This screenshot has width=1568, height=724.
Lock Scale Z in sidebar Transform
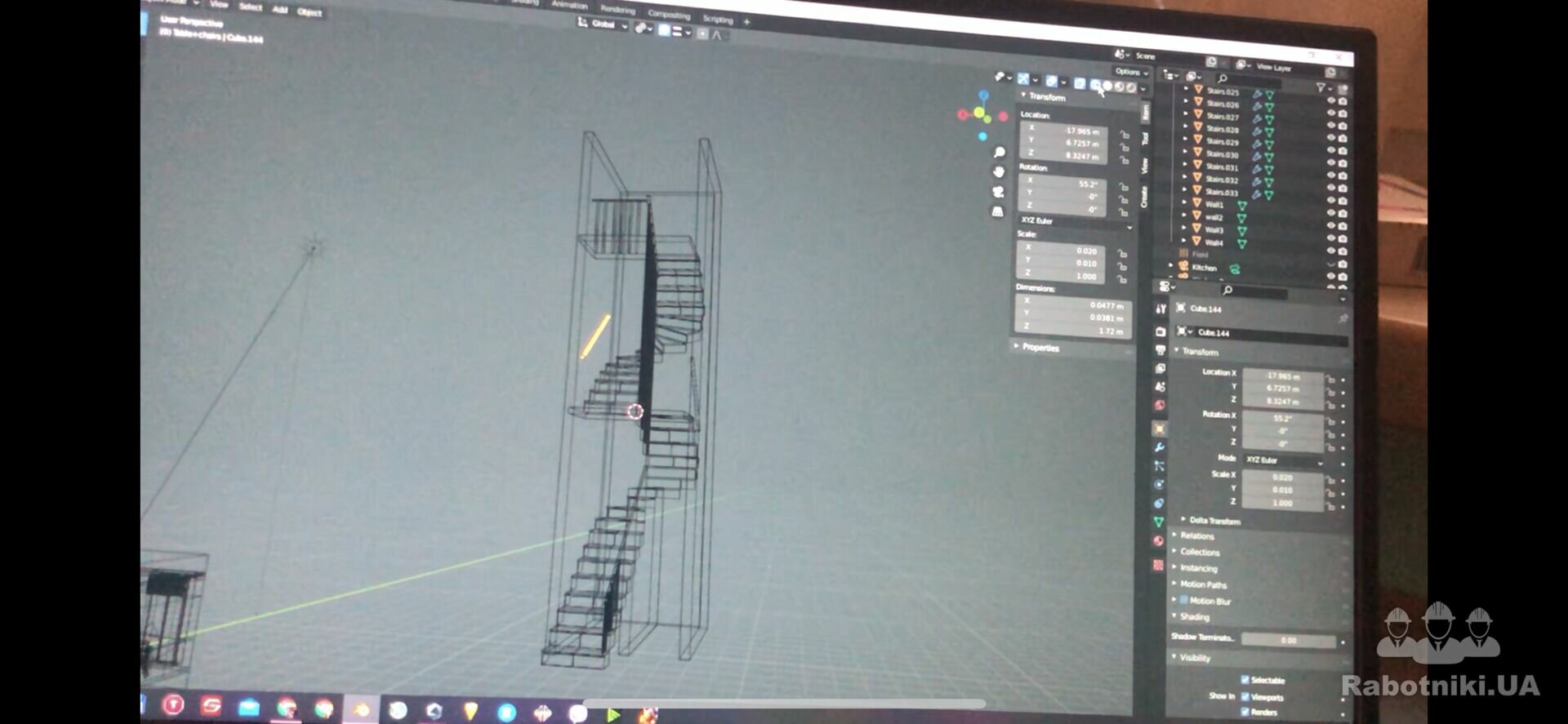tap(1122, 279)
